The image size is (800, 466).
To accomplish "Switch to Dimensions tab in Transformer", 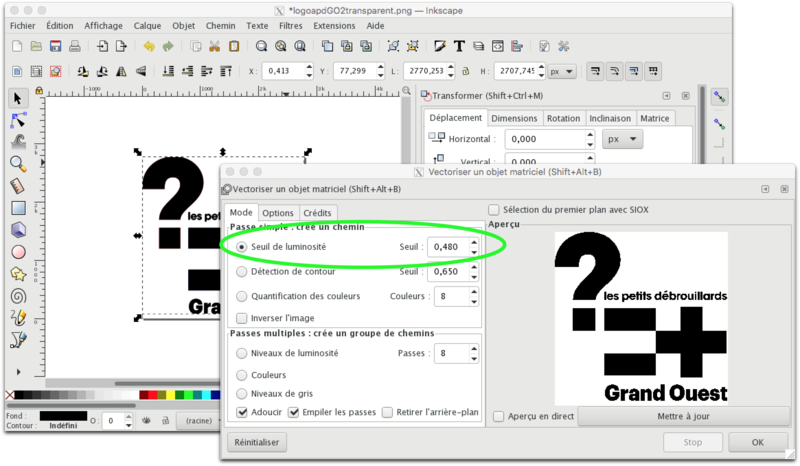I will click(x=514, y=118).
